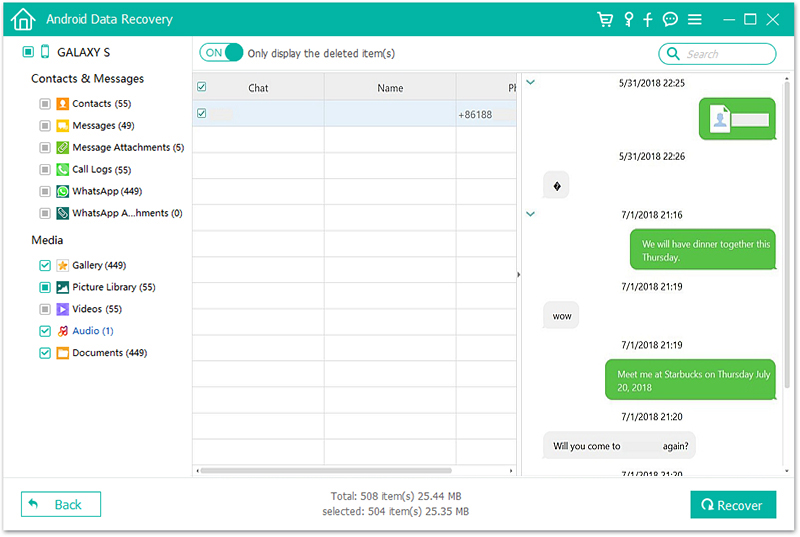The height and width of the screenshot is (537, 800).
Task: Toggle the Message Attachments (5) checkbox
Action: pyautogui.click(x=45, y=147)
